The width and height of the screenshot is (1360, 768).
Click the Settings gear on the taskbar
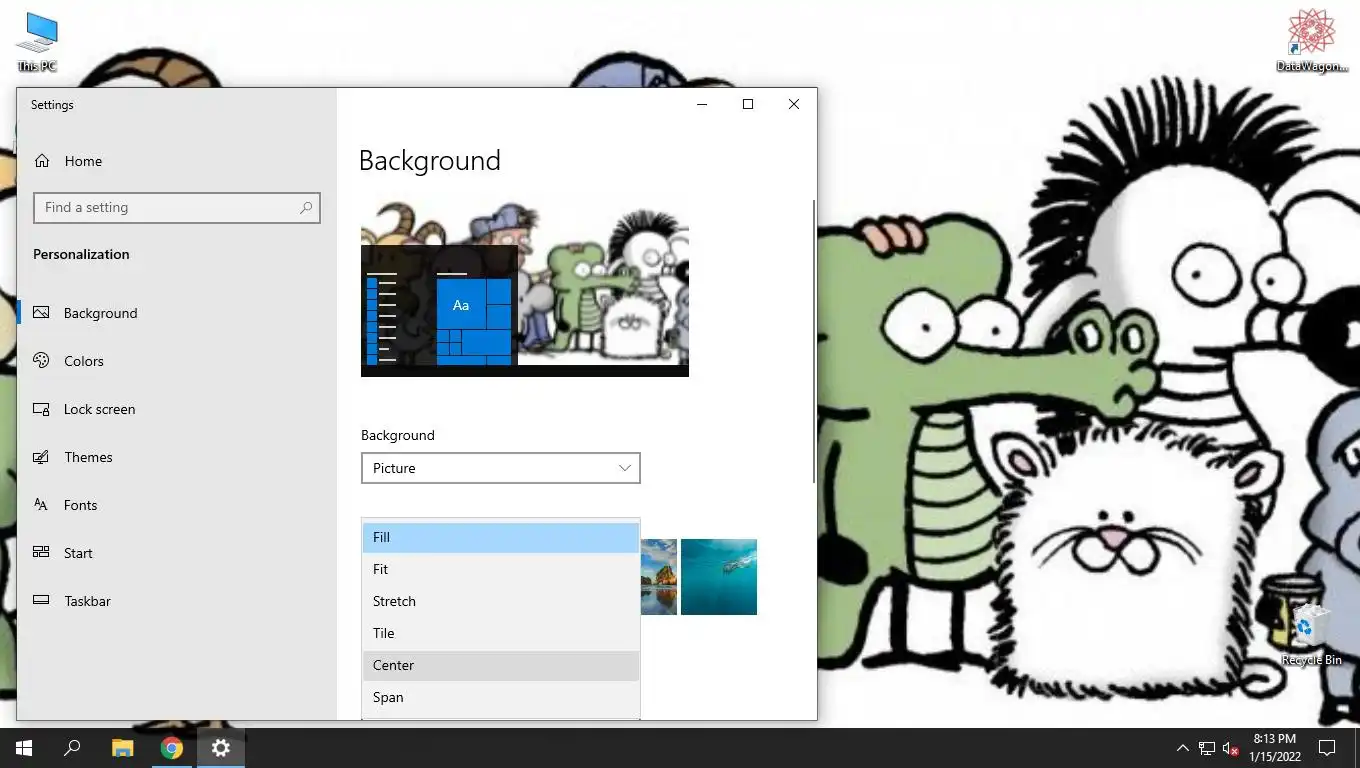click(x=221, y=748)
